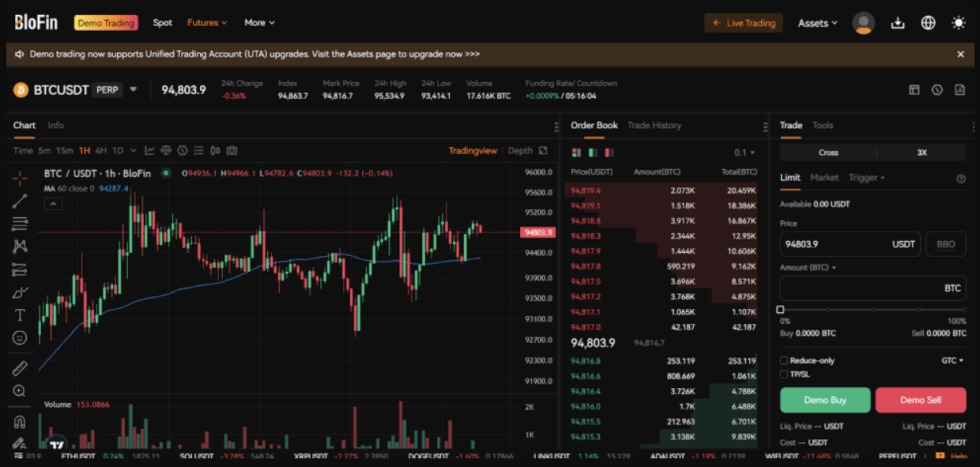
Task: Expand the Futures menu
Action: [208, 23]
